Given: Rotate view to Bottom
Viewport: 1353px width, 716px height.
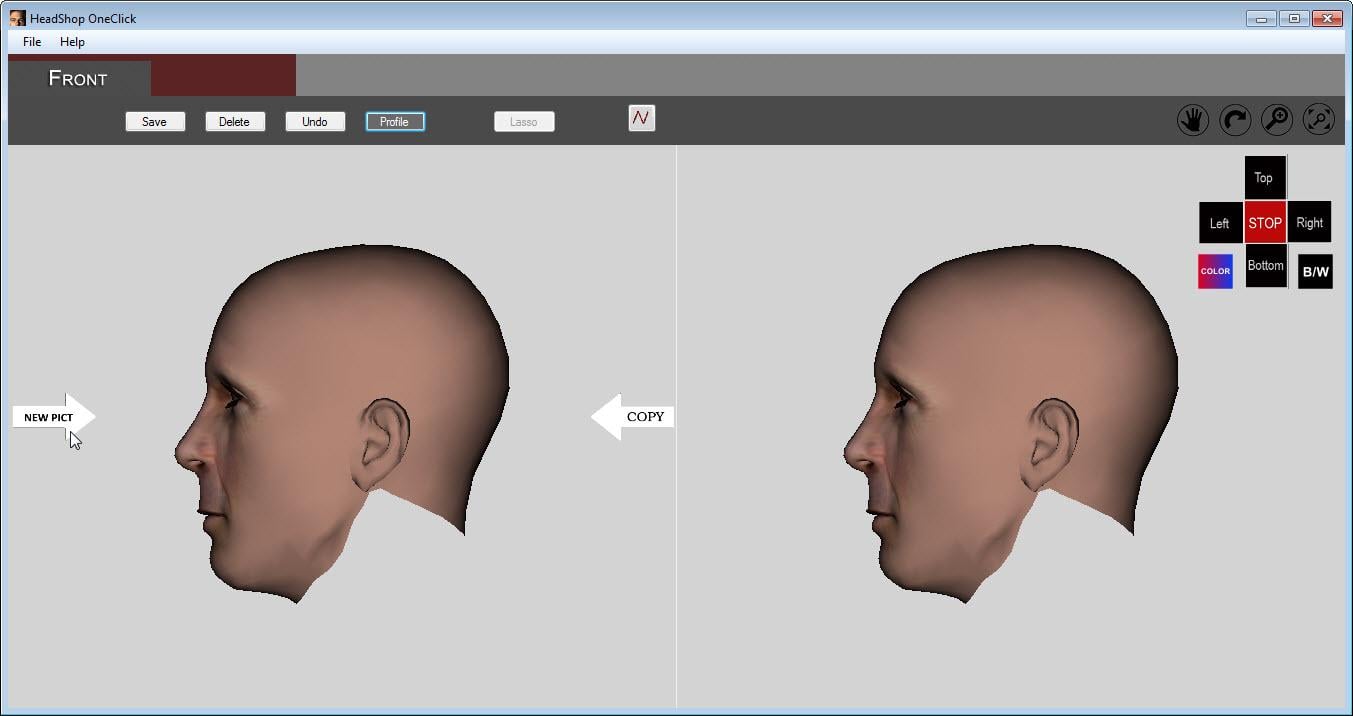Looking at the screenshot, I should click(x=1265, y=266).
